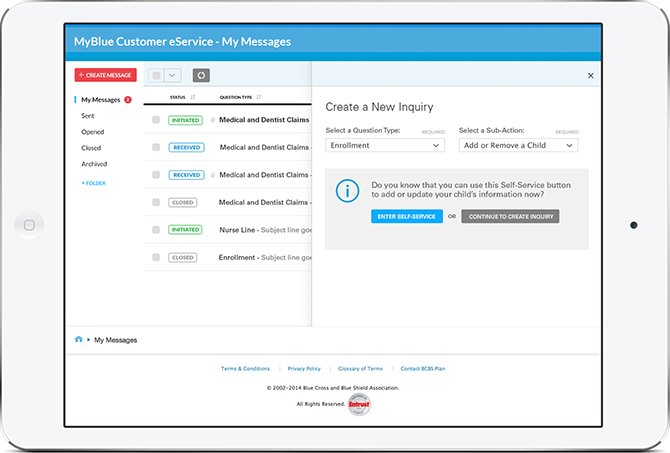Click the CLOSED badge on the Enrollment row
The image size is (670, 453).
[x=182, y=257]
